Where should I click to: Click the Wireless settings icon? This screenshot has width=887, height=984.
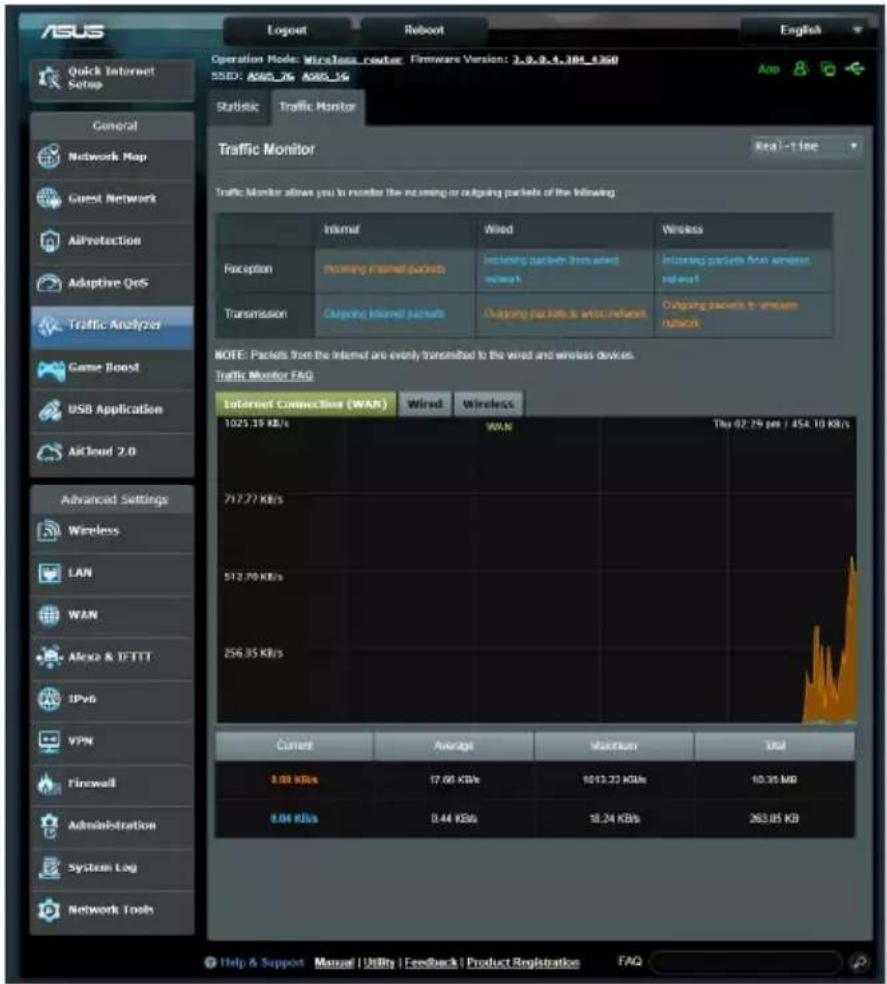pos(49,531)
